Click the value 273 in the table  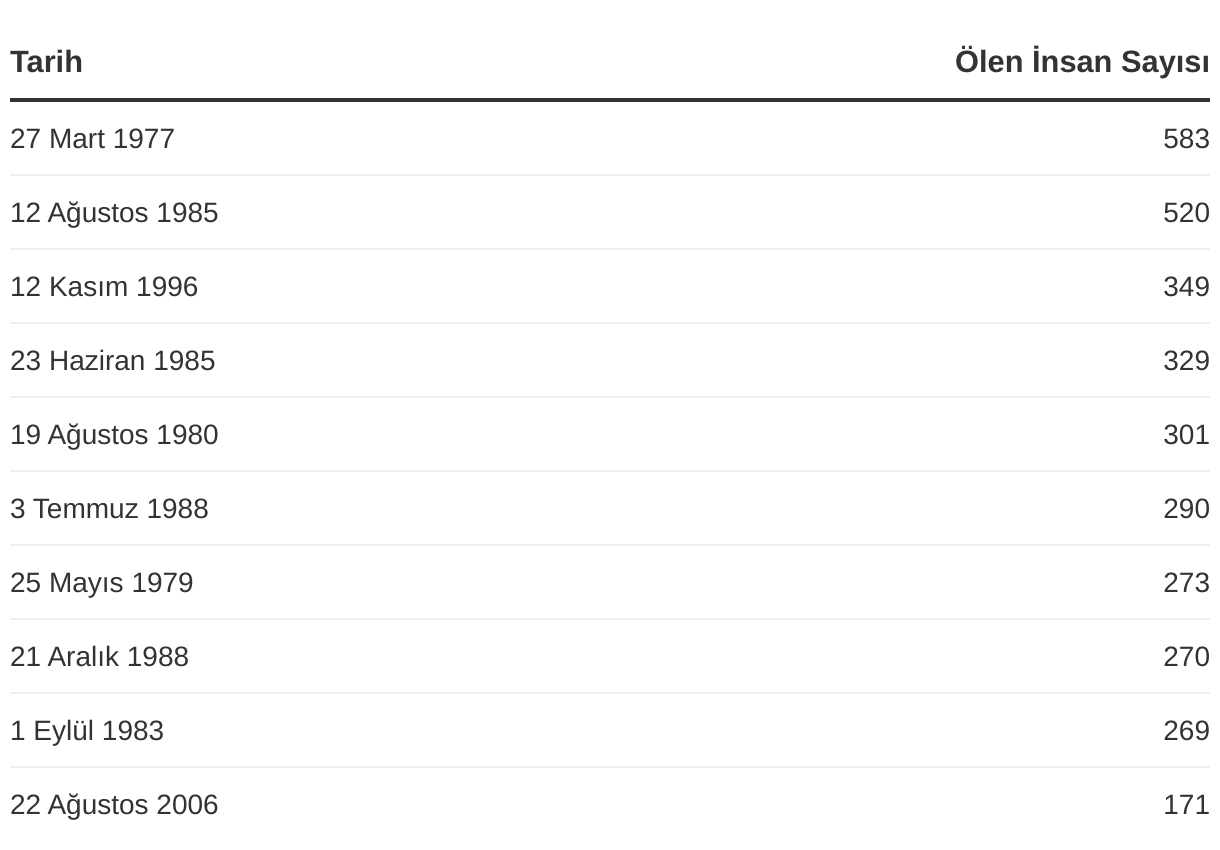point(1186,583)
